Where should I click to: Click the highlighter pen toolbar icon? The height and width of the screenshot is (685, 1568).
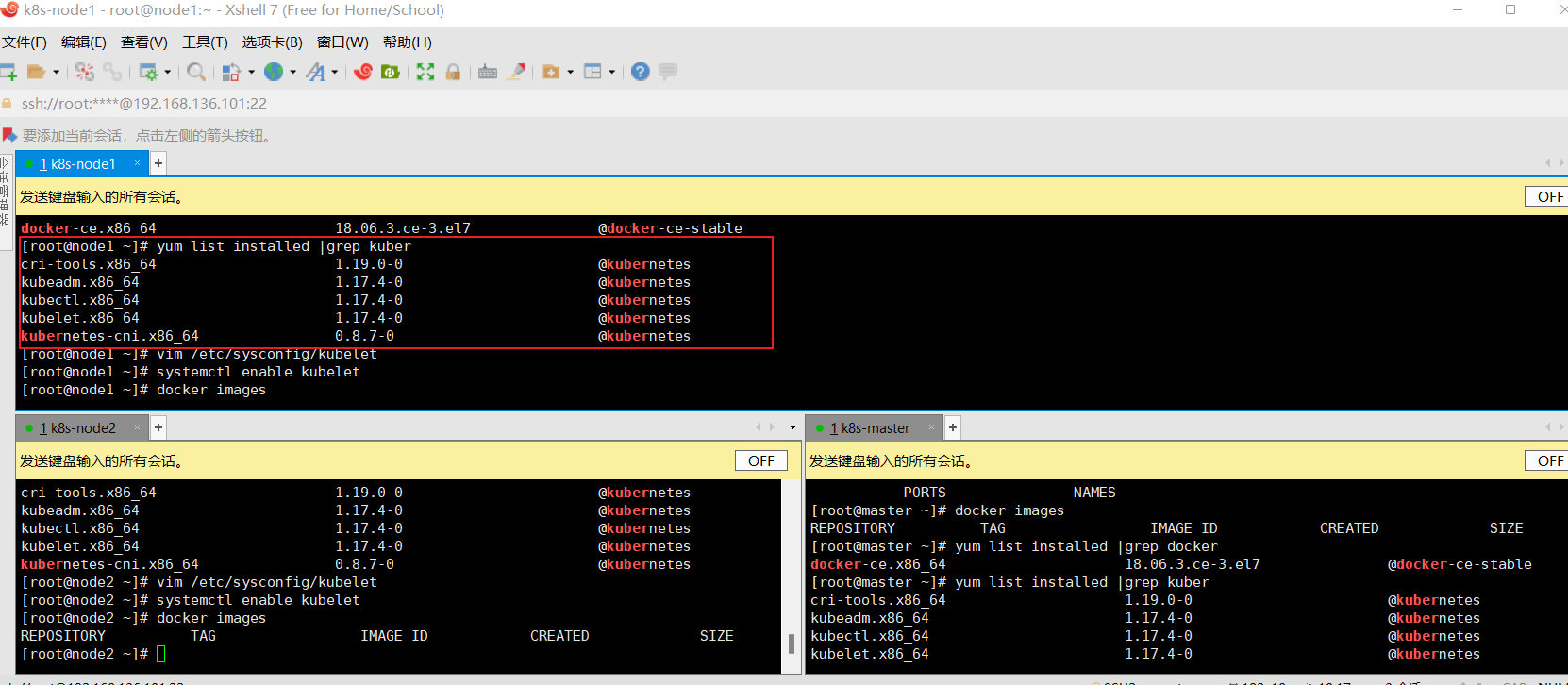point(516,72)
